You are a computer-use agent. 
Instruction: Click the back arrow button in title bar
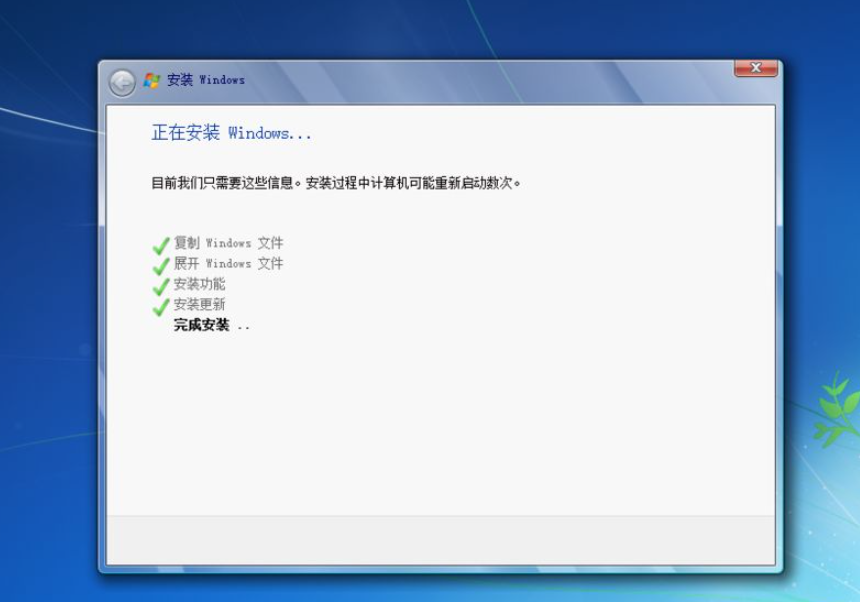coord(122,83)
